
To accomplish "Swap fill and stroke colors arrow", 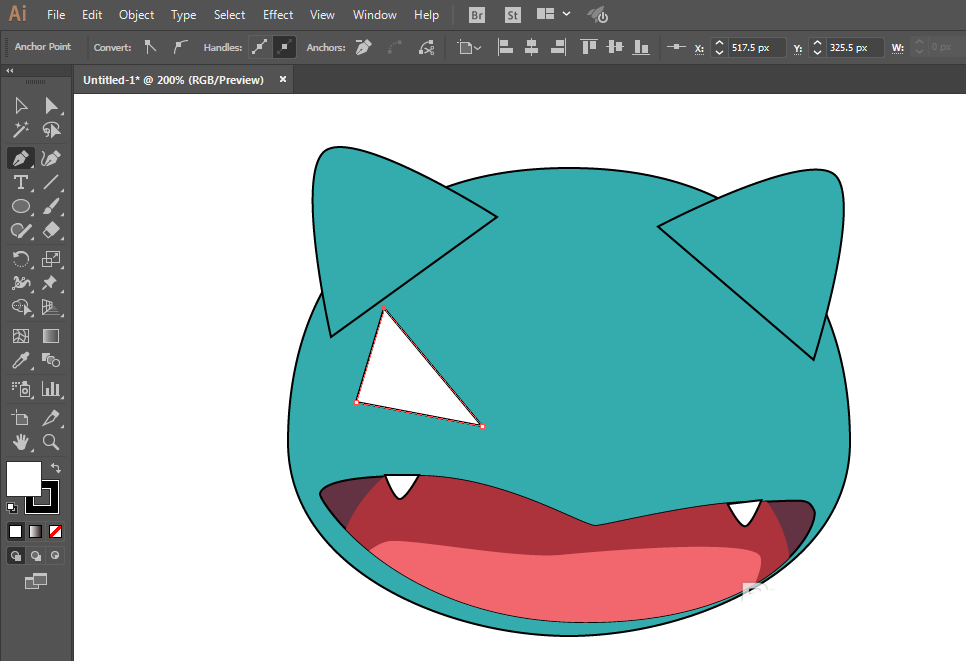I will 56,468.
